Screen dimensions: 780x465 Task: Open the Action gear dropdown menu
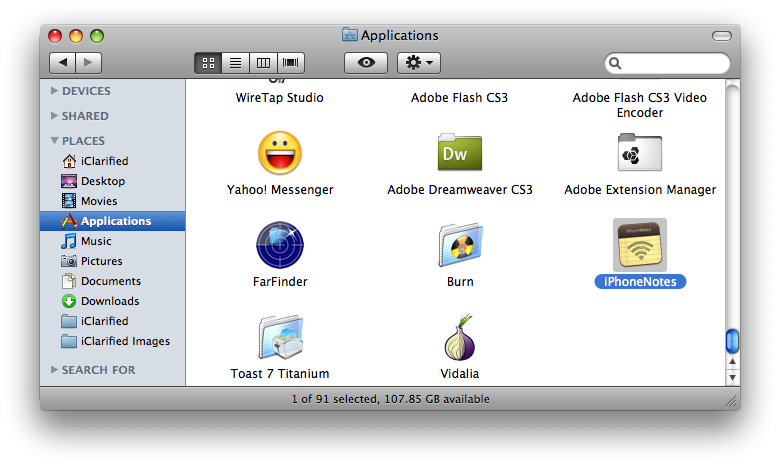pos(418,63)
